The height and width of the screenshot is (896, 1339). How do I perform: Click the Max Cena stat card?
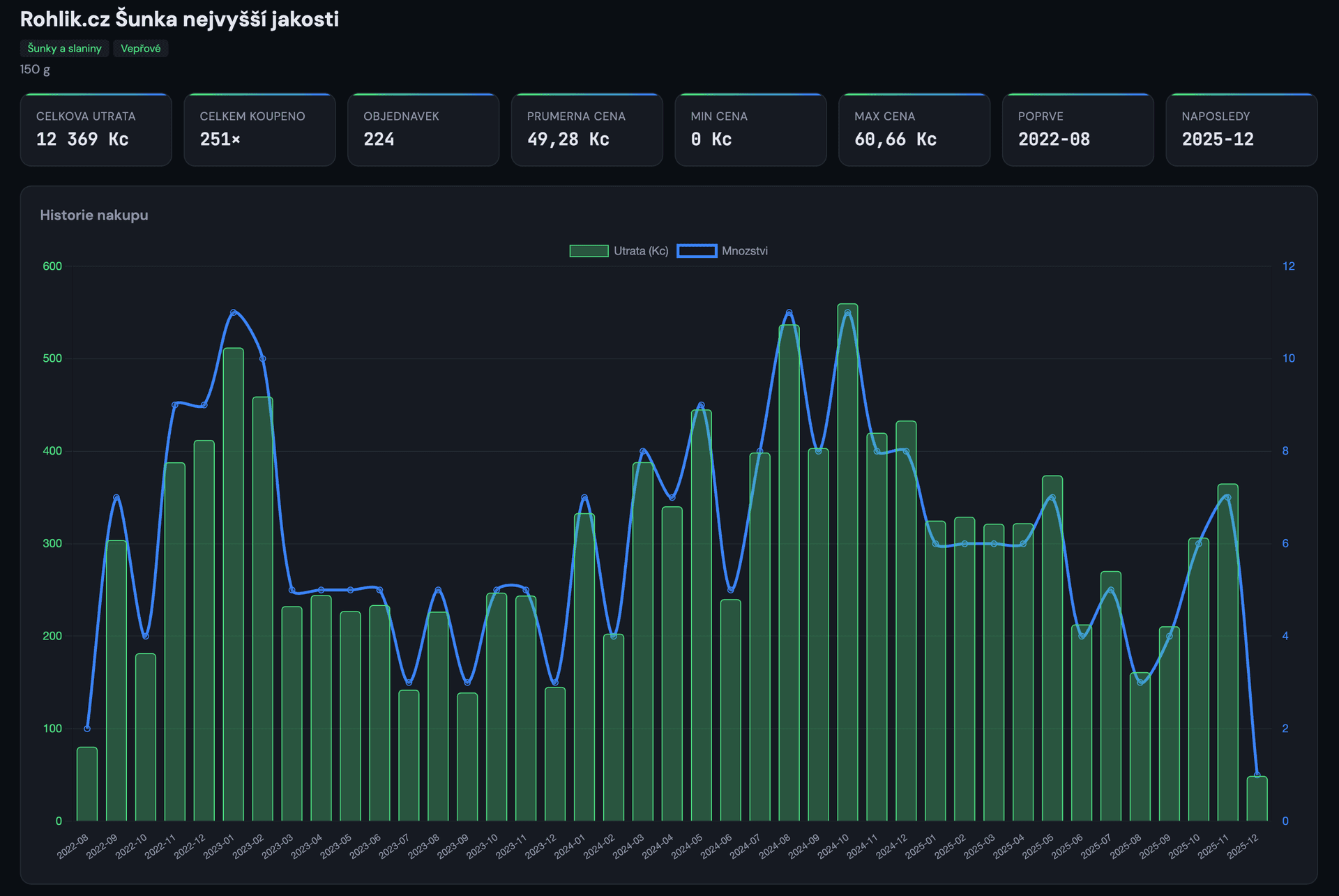[914, 130]
